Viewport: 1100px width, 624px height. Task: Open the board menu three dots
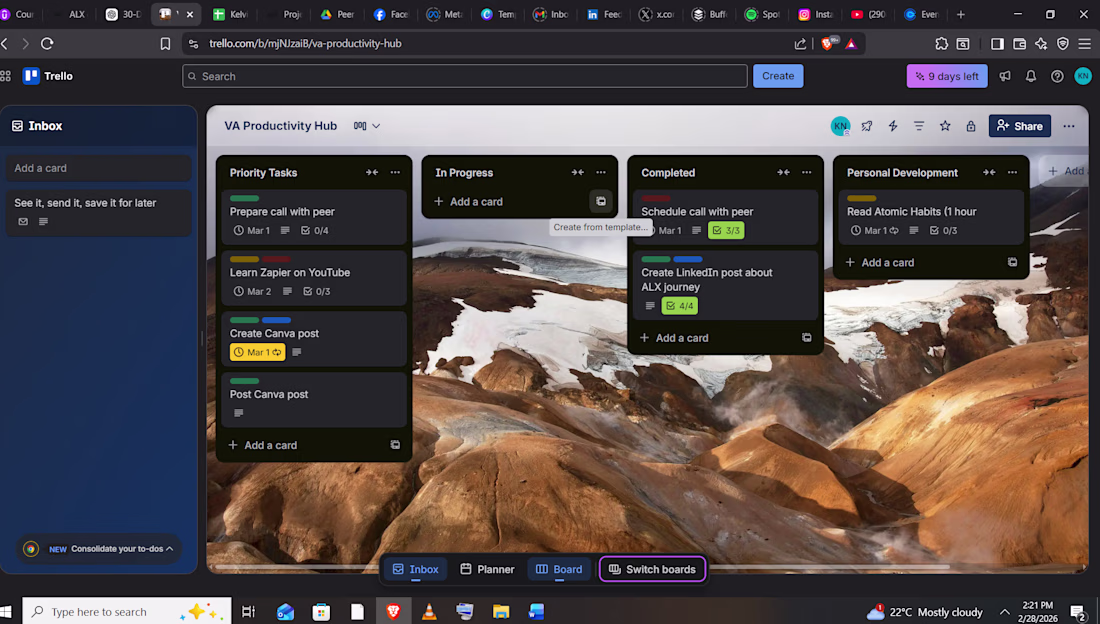1068,126
